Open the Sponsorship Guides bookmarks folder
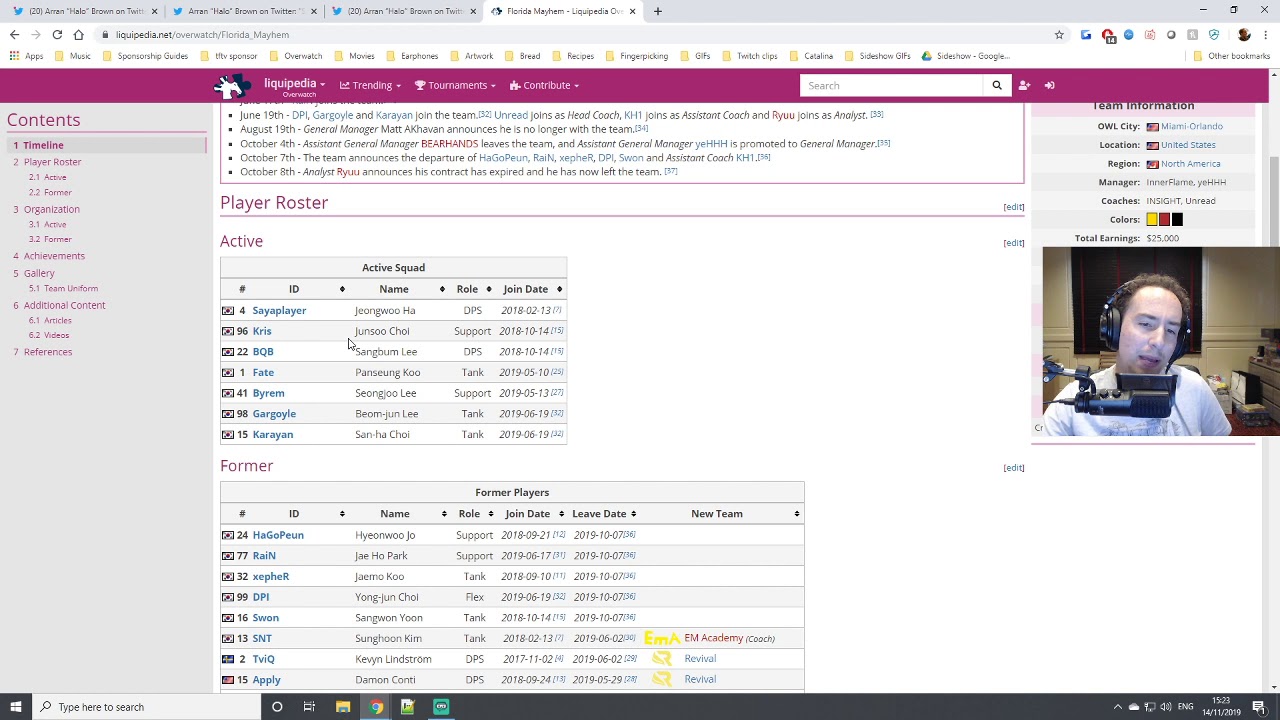 click(144, 56)
